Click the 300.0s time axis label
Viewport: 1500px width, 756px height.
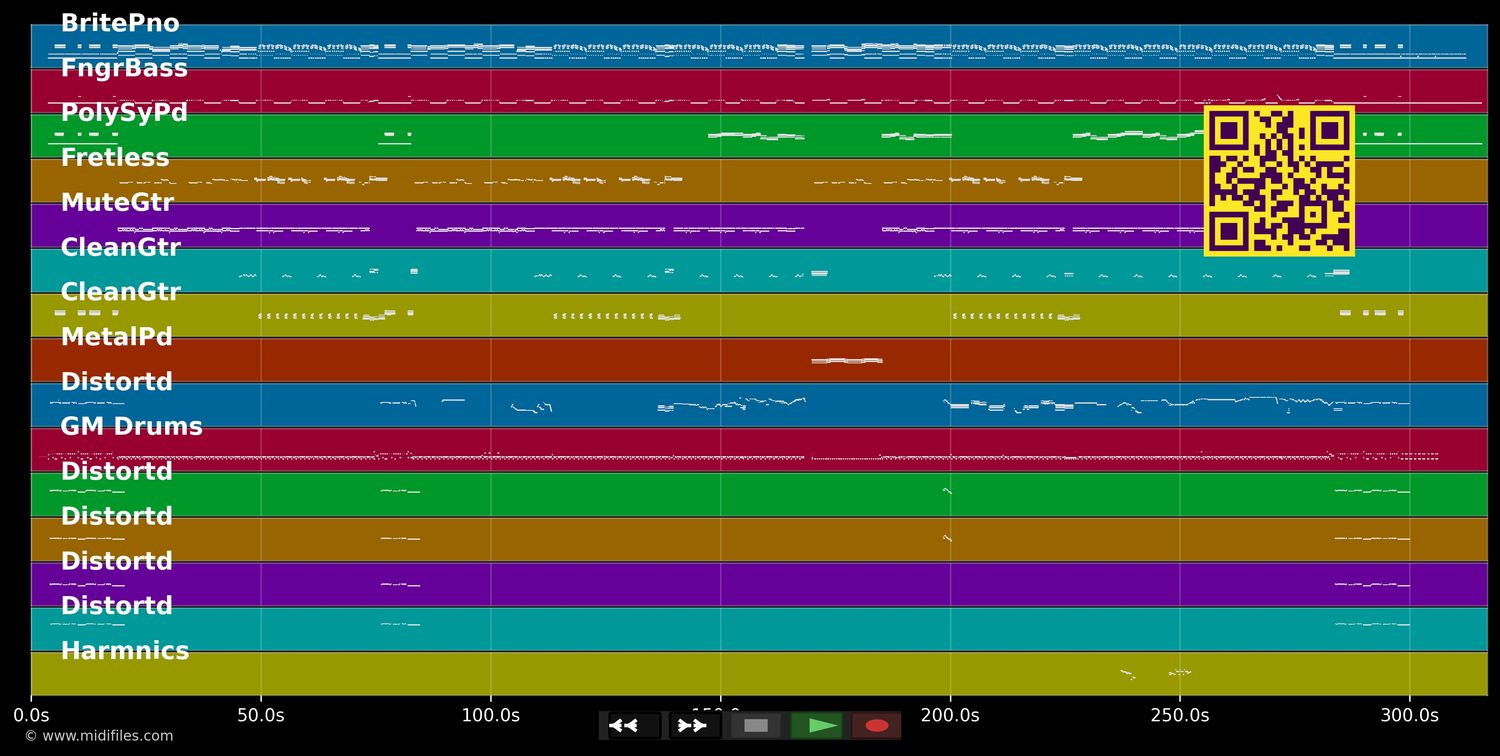pyautogui.click(x=1409, y=715)
